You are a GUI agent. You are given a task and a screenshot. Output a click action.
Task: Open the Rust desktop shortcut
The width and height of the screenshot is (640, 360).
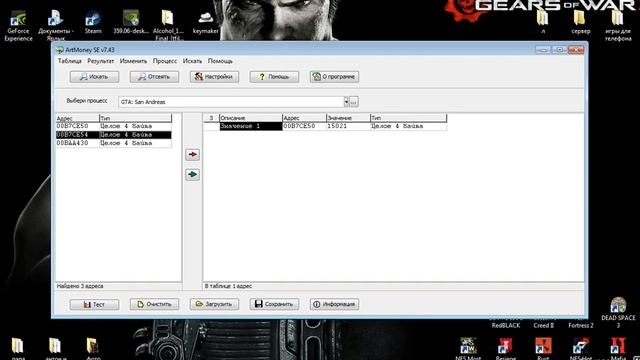pyautogui.click(x=543, y=348)
